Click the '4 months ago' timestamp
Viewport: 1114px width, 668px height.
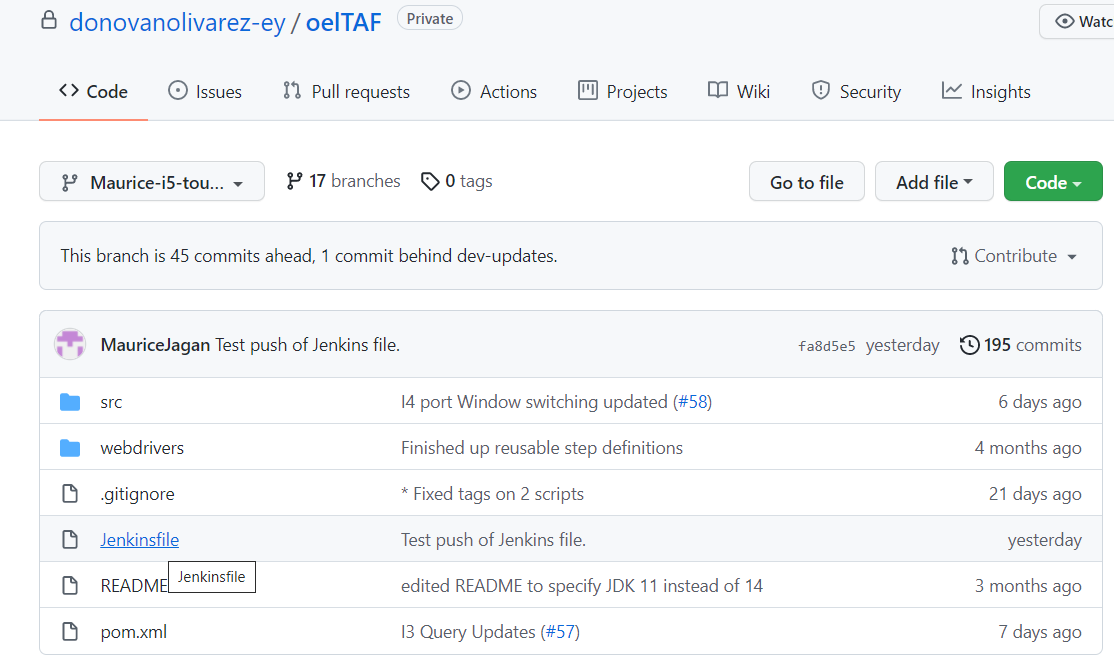[x=1028, y=448]
